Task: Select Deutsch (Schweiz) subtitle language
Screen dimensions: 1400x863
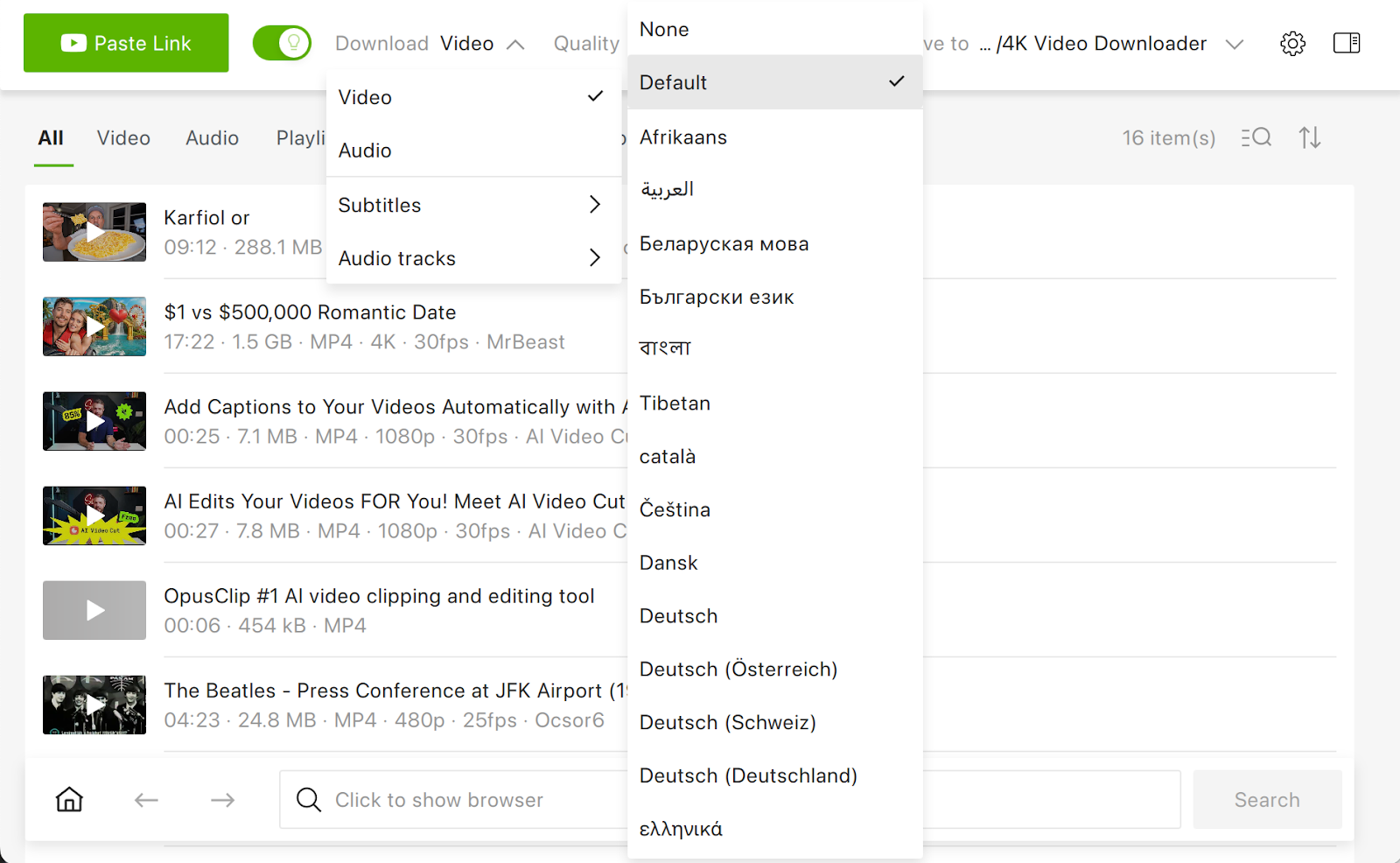Action: click(775, 723)
